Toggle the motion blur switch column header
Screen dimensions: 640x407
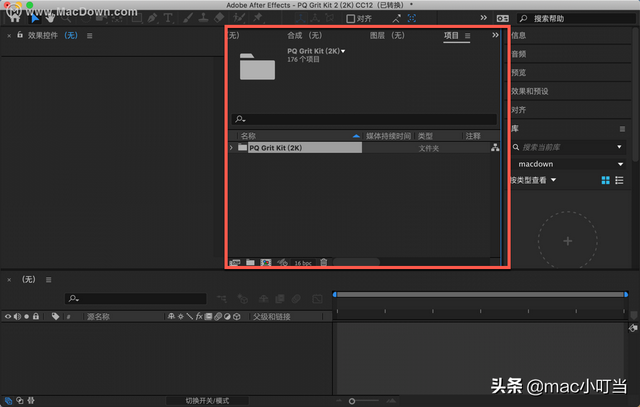218,316
